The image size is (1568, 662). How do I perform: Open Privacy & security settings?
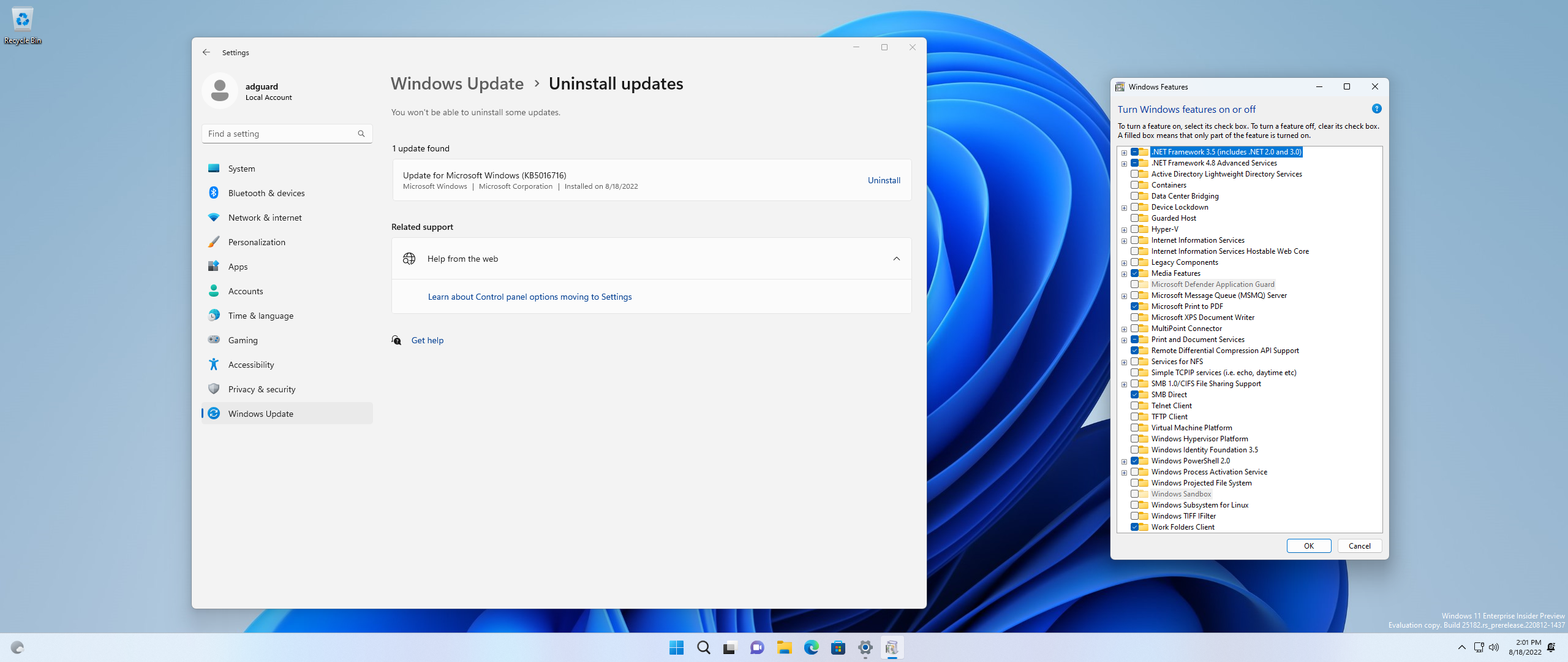pyautogui.click(x=287, y=389)
